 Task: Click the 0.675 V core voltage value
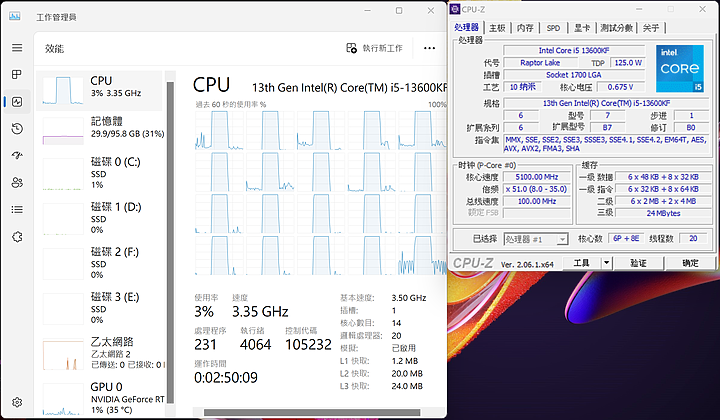[x=620, y=87]
